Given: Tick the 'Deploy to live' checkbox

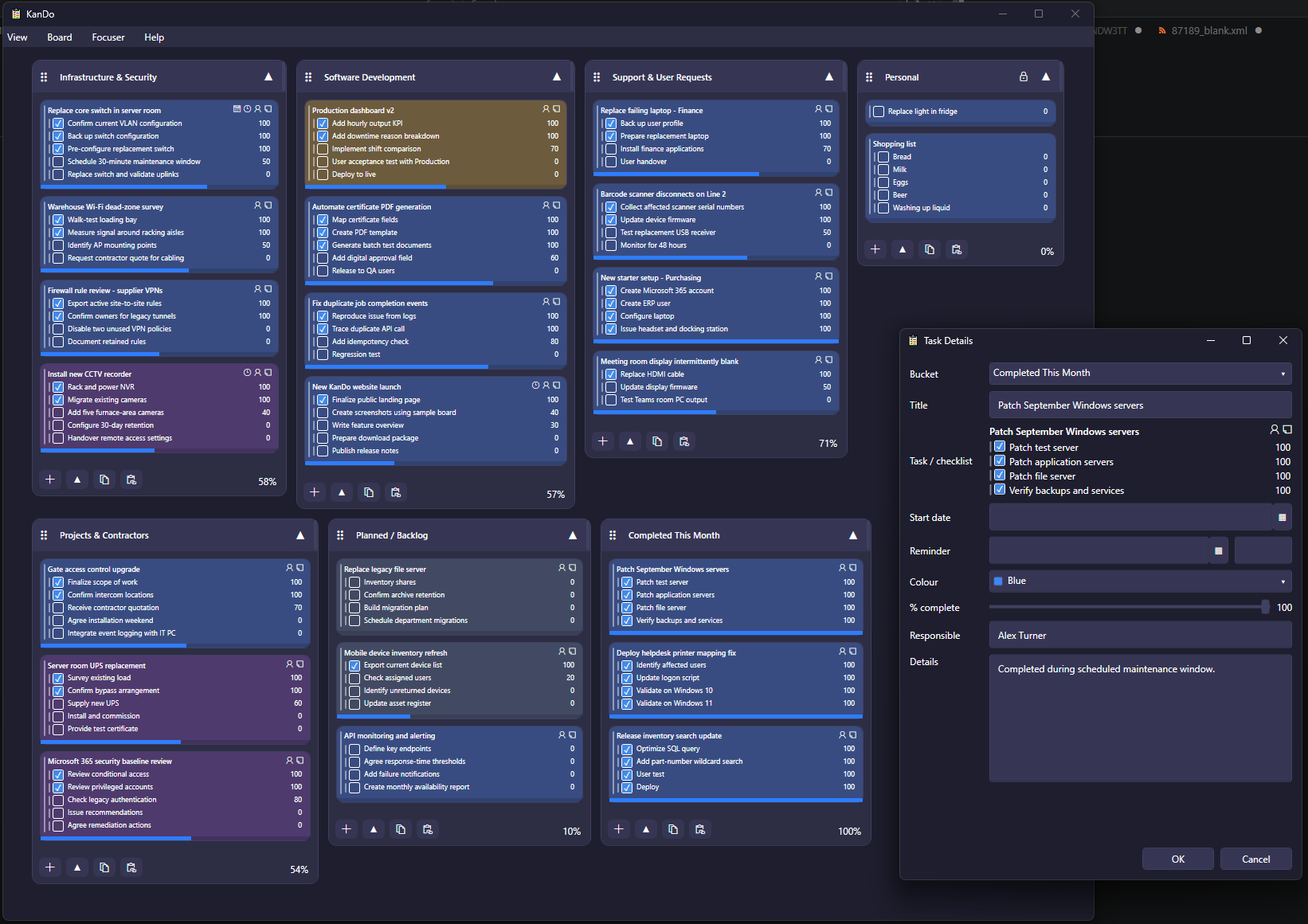Looking at the screenshot, I should pyautogui.click(x=323, y=174).
